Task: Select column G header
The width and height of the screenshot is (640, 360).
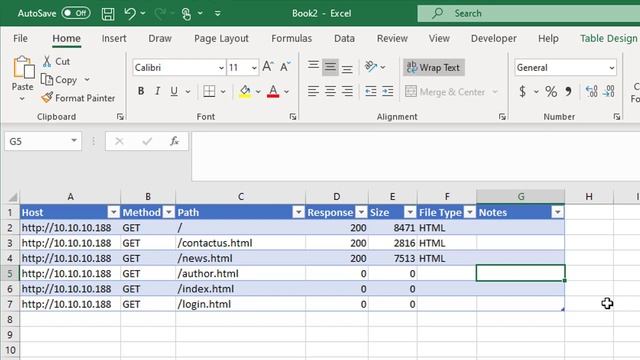Action: 520,197
